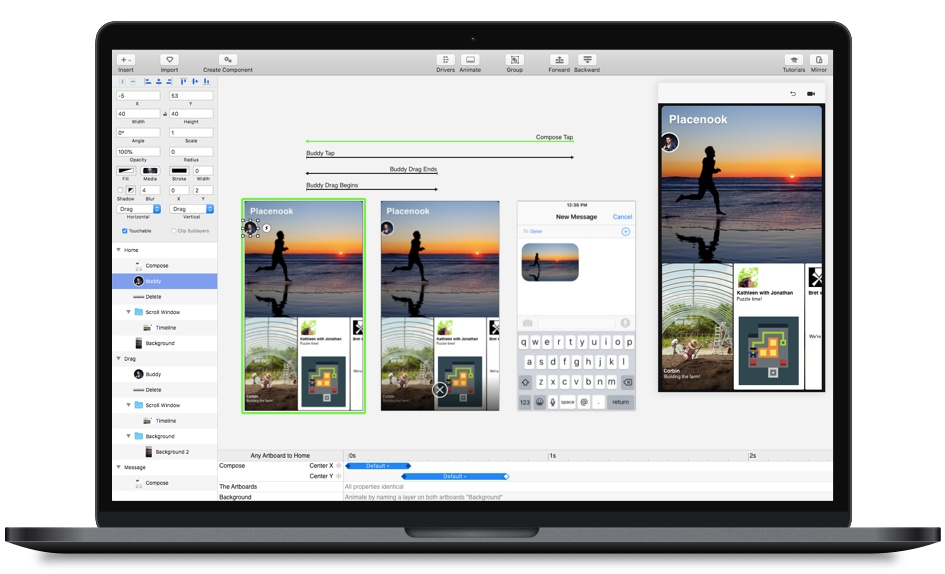945x574 pixels.
Task: Open the Fill color swatch
Action: point(126,171)
